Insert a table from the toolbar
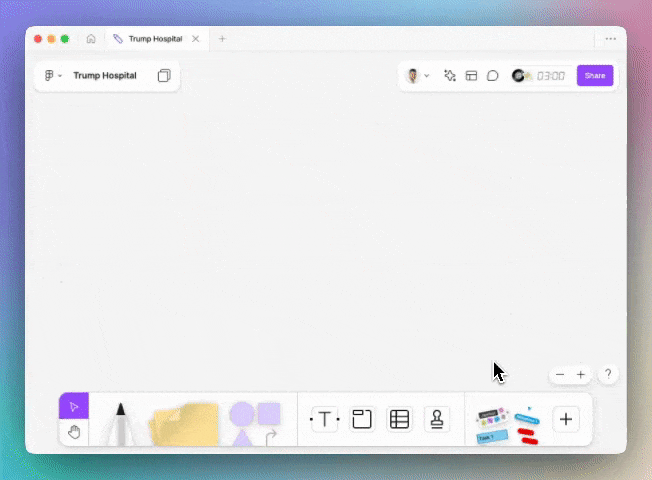The height and width of the screenshot is (480, 652). pos(399,419)
